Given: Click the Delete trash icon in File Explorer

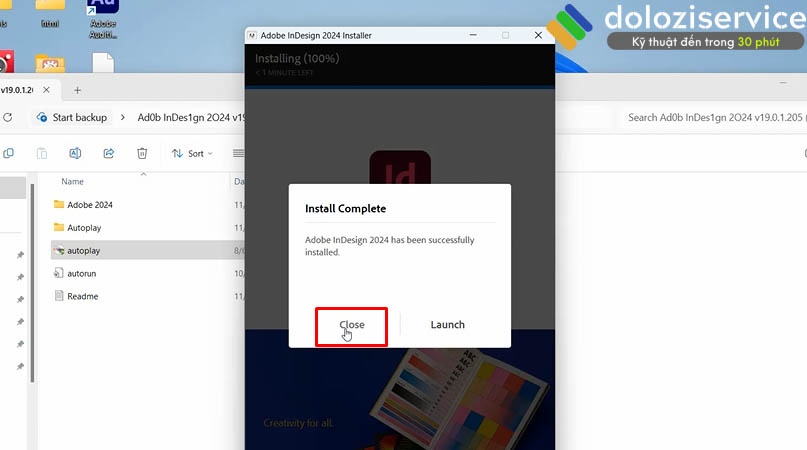Looking at the screenshot, I should coord(142,153).
